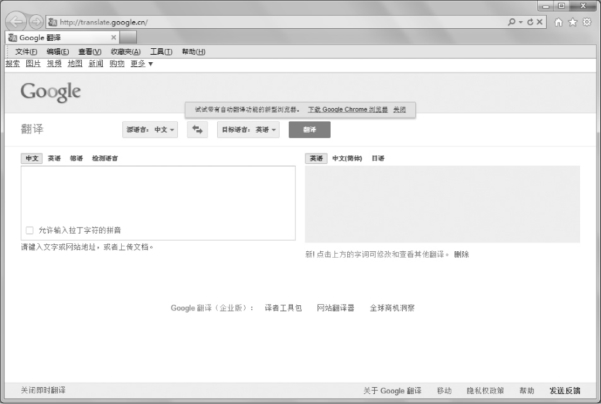Enable 允许输入拉丁字符的拼音 checkbox
This screenshot has height=404, width=601.
click(30, 230)
